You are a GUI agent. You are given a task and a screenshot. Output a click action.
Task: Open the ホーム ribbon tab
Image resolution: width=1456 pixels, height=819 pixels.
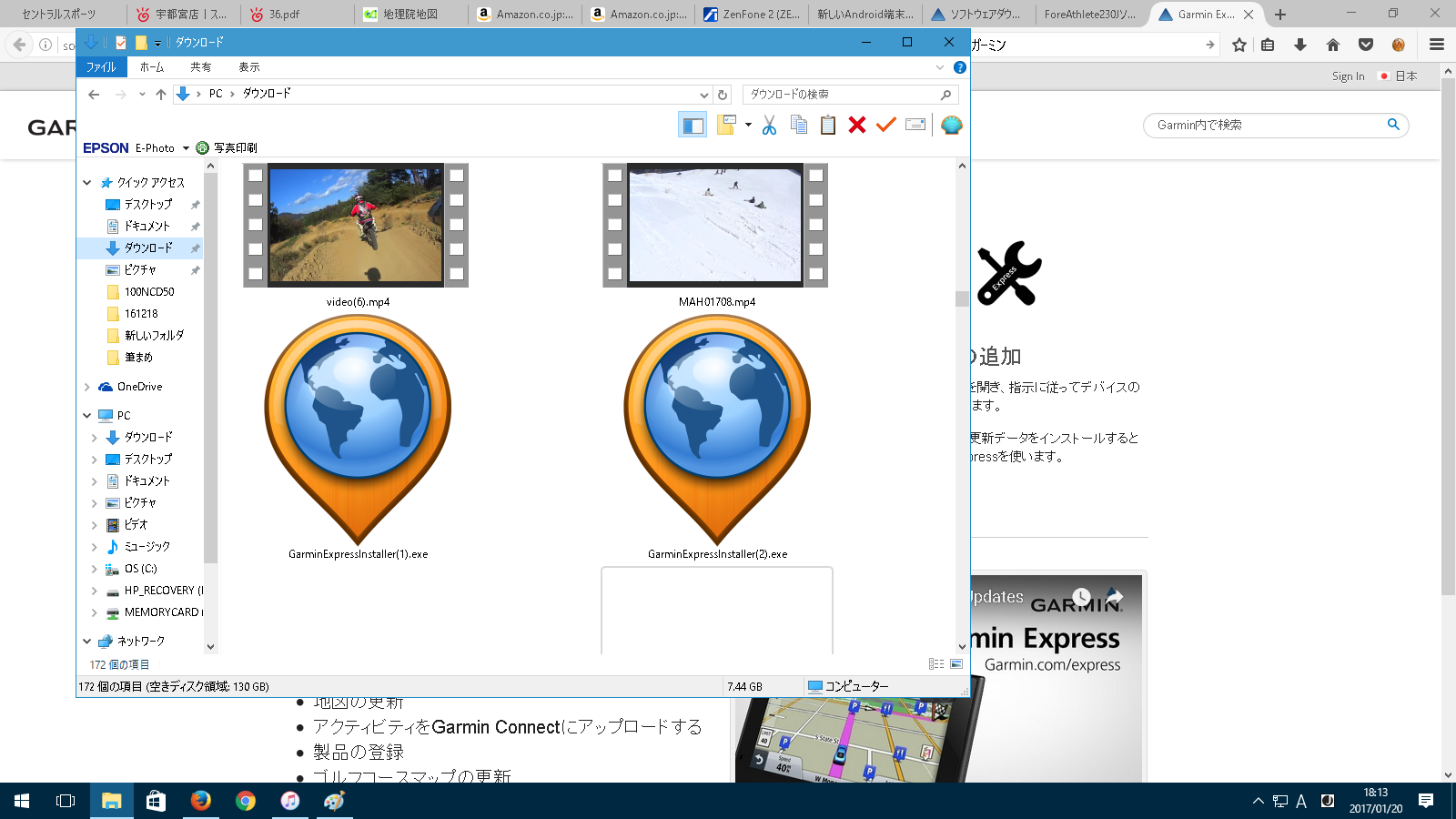tap(152, 67)
